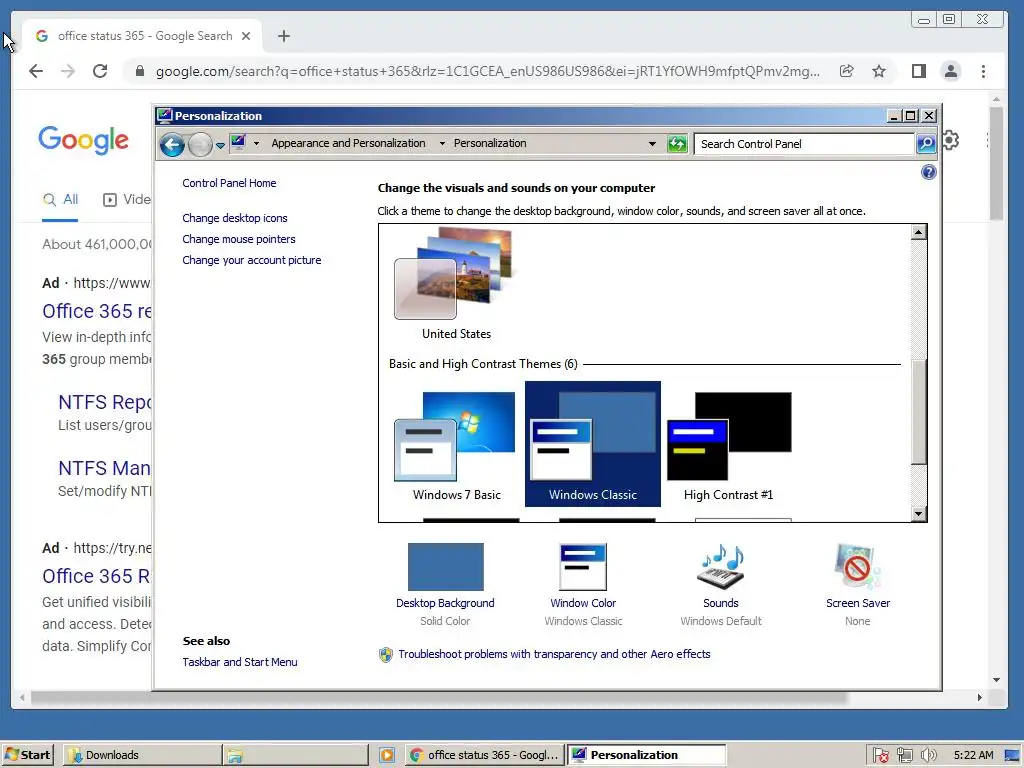Click Chrome's forward button

68,71
